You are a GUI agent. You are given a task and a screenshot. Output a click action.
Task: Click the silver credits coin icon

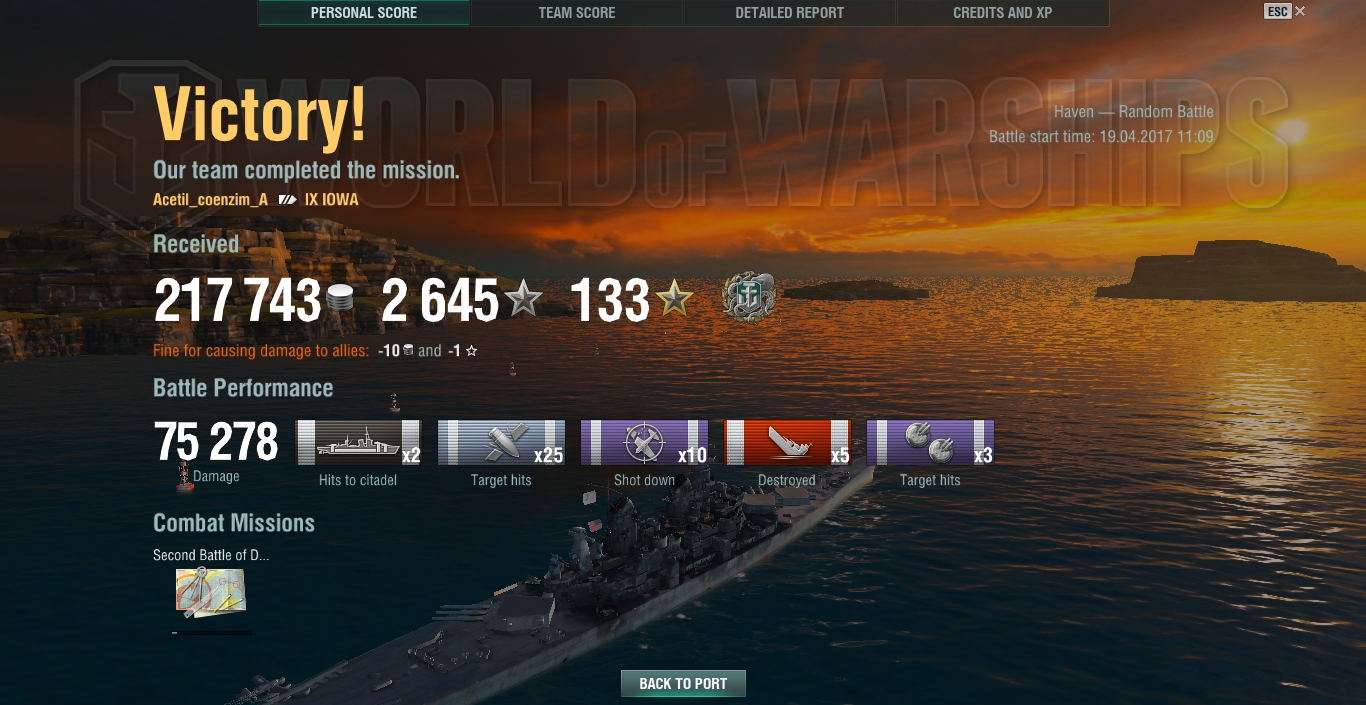click(341, 299)
